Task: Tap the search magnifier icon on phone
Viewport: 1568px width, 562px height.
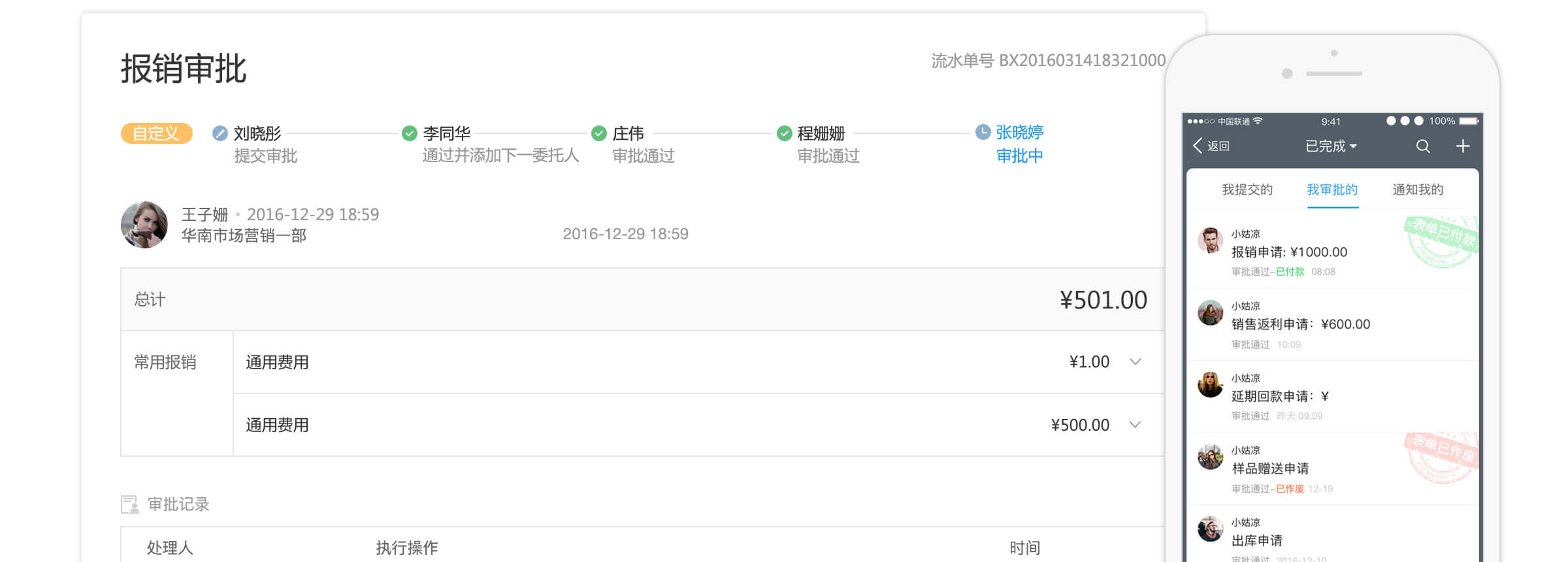Action: click(1422, 146)
